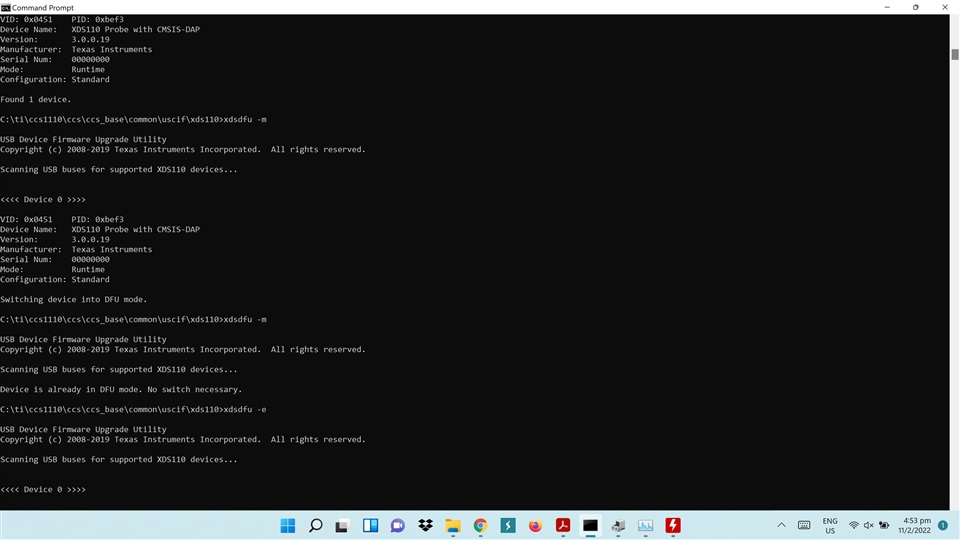This screenshot has height=540, width=960.
Task: Click the Command Prompt taskbar icon
Action: (x=590, y=525)
